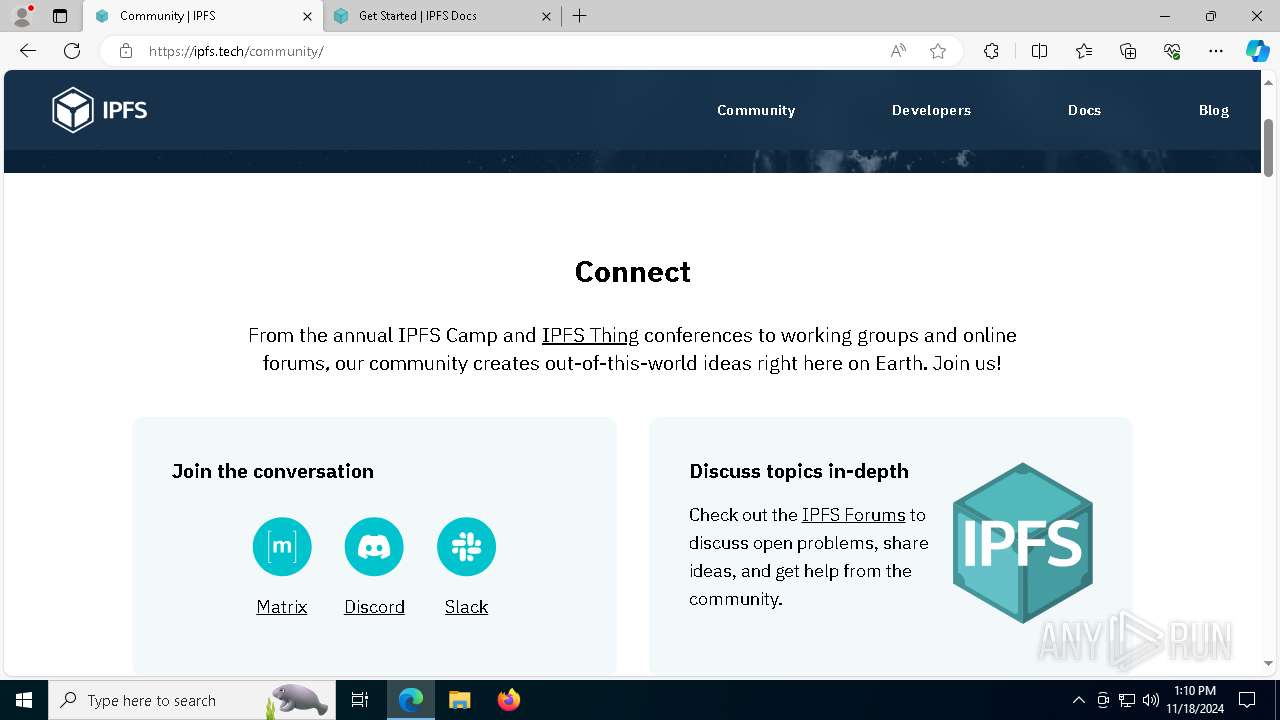Go back to previous page
1280x720 pixels.
coord(28,51)
